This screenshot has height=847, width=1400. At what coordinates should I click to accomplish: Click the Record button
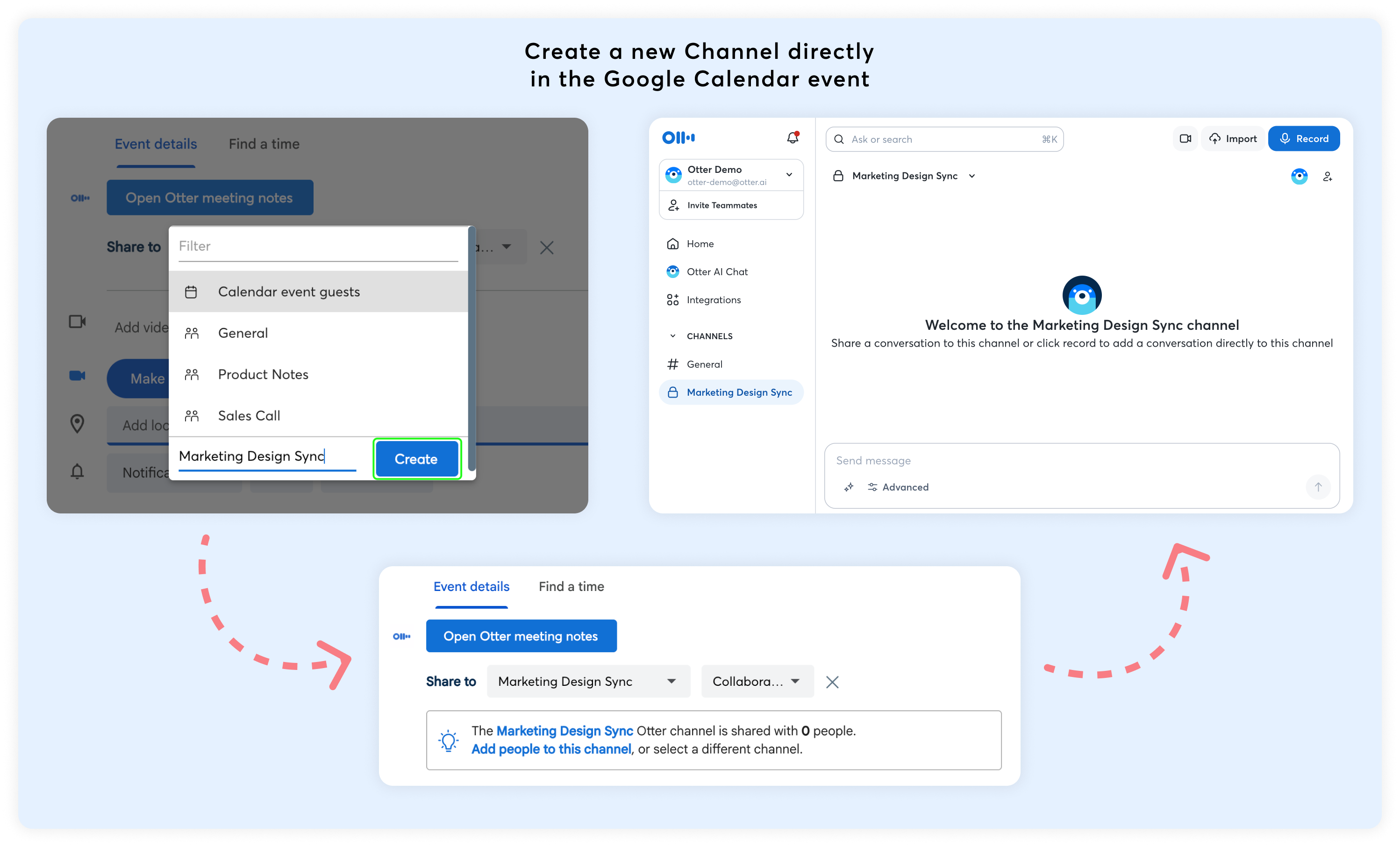coord(1303,139)
